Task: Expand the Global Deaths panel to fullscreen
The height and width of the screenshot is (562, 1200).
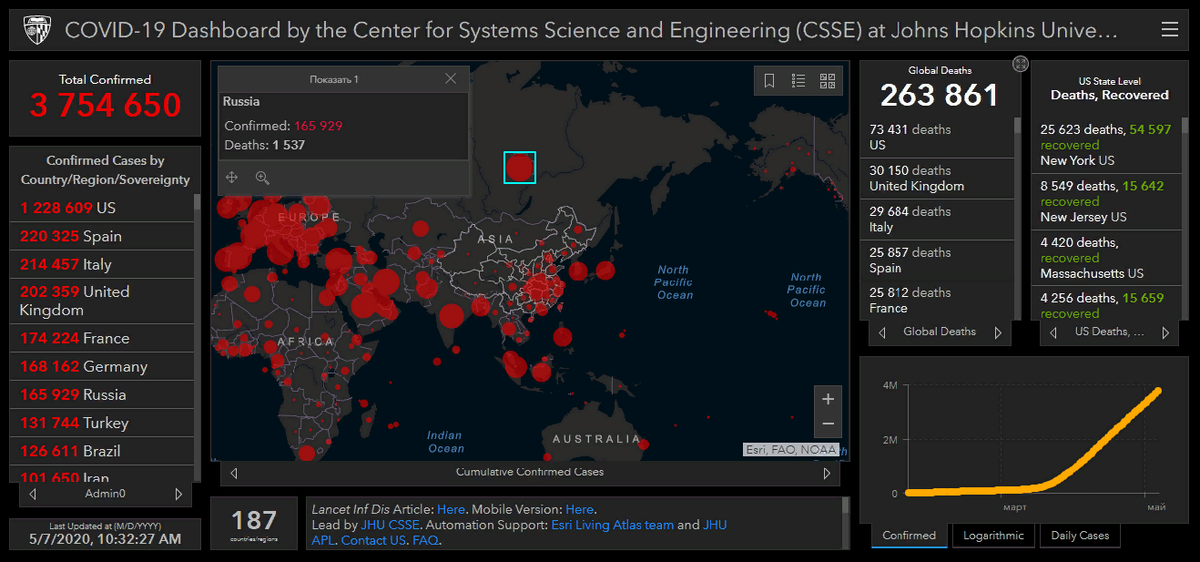Action: (x=1020, y=63)
